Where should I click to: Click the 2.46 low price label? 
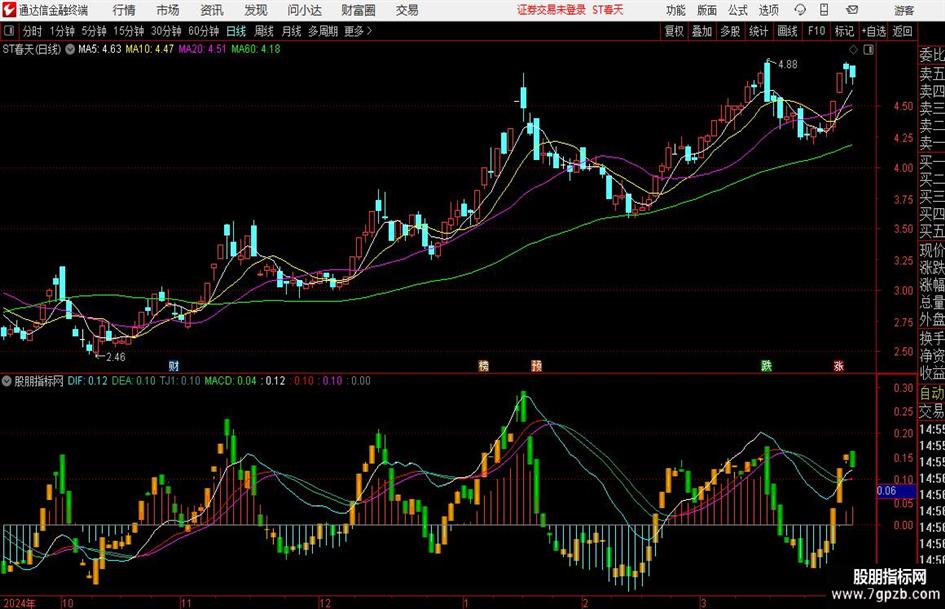click(116, 357)
